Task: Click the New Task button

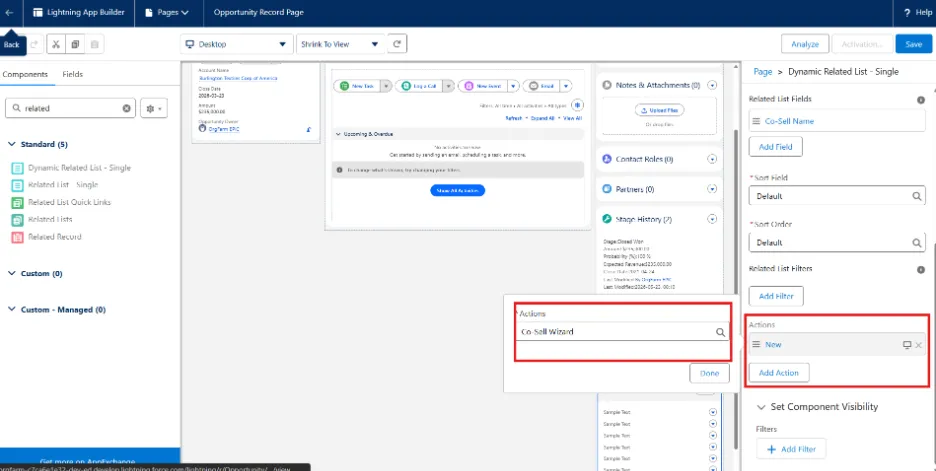Action: [x=358, y=86]
